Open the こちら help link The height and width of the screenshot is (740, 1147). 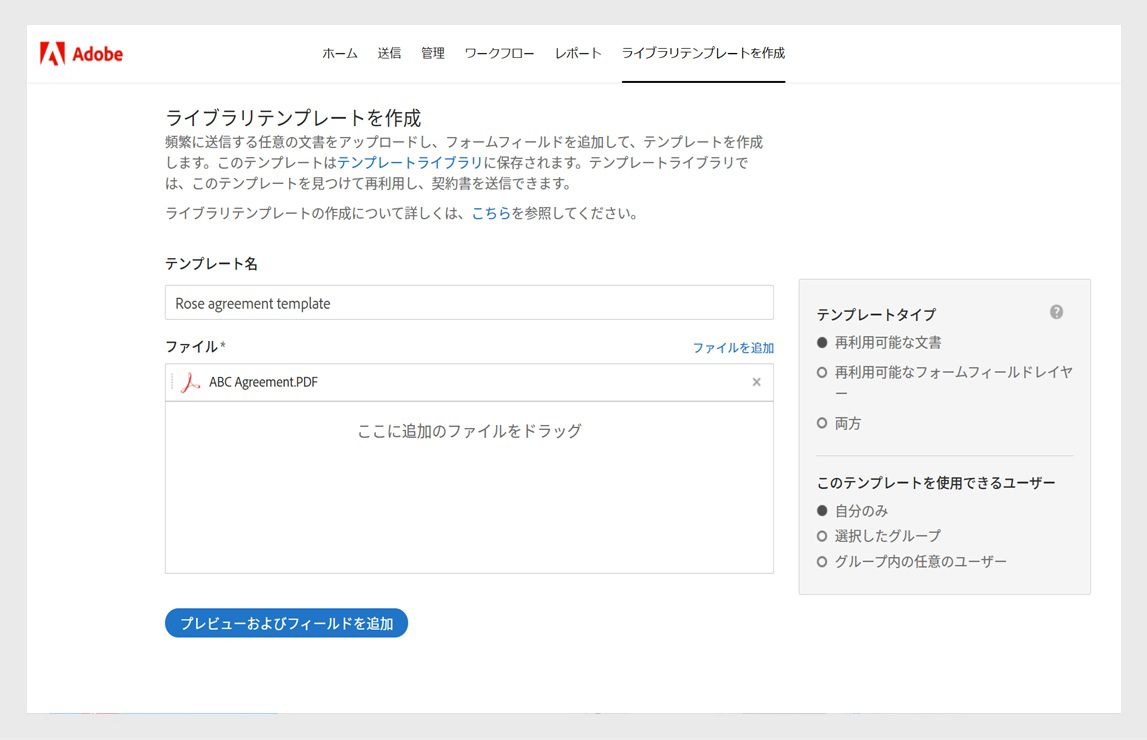pos(492,212)
